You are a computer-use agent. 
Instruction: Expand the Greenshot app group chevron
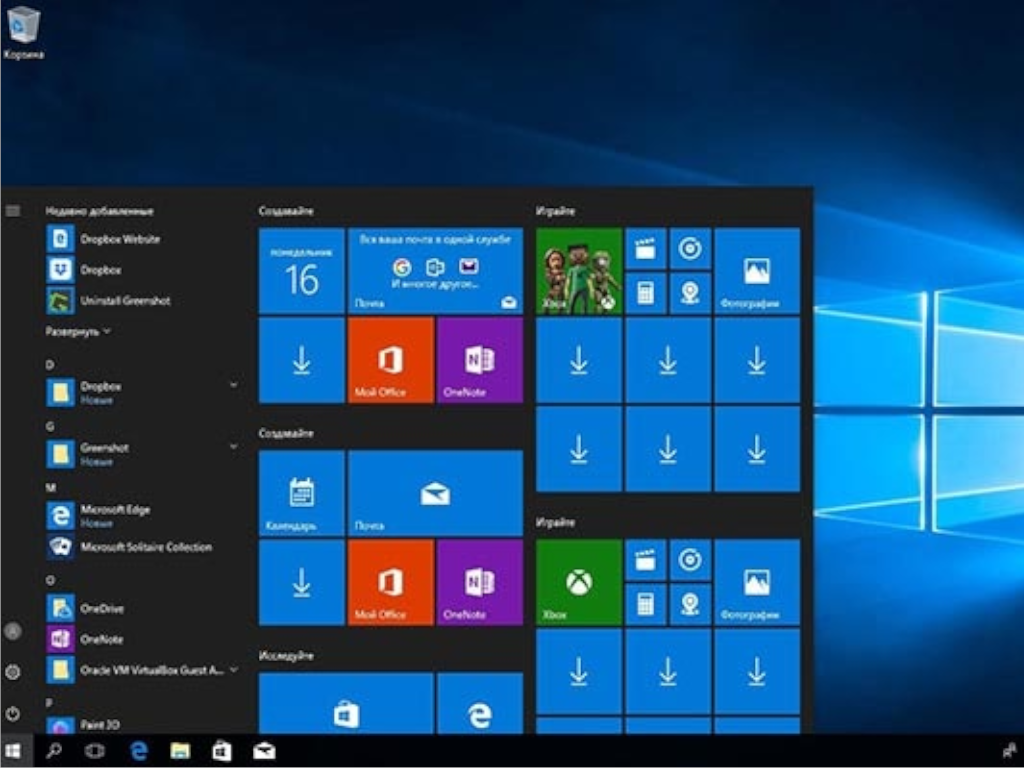coord(233,446)
